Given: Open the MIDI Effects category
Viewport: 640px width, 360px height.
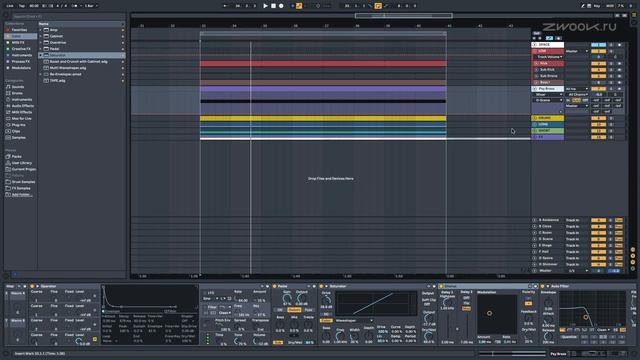Looking at the screenshot, I should [21, 112].
